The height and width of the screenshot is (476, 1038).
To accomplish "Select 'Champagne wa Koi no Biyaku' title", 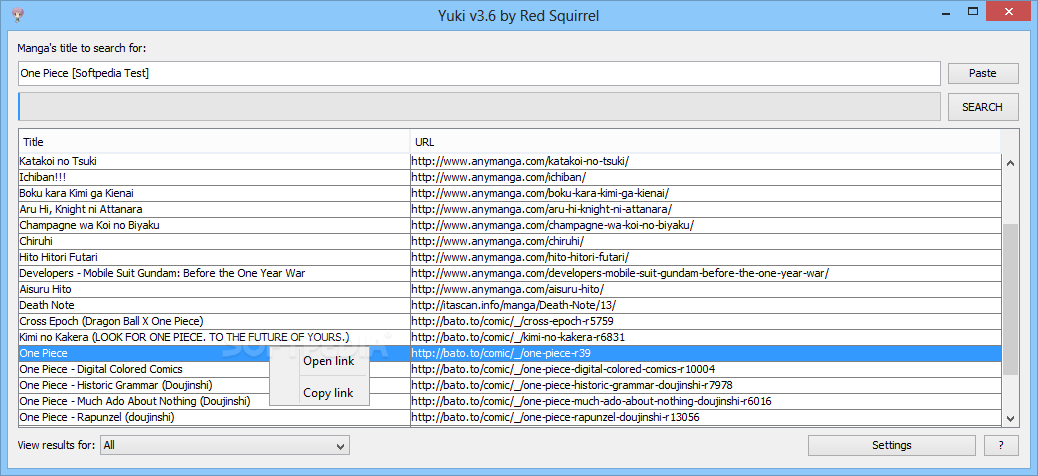I will point(89,225).
